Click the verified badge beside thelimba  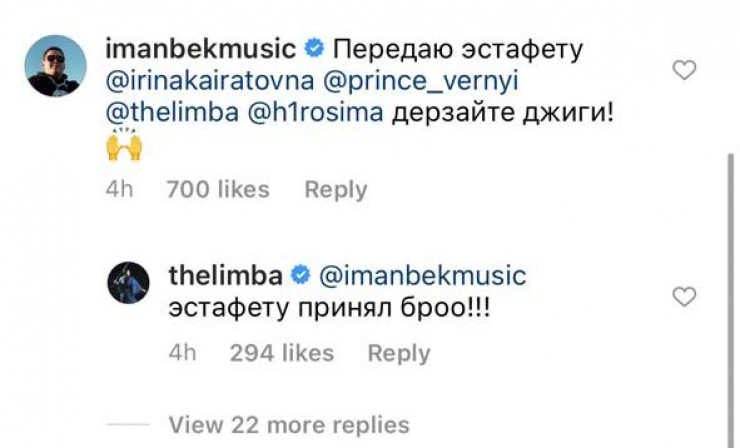click(299, 274)
